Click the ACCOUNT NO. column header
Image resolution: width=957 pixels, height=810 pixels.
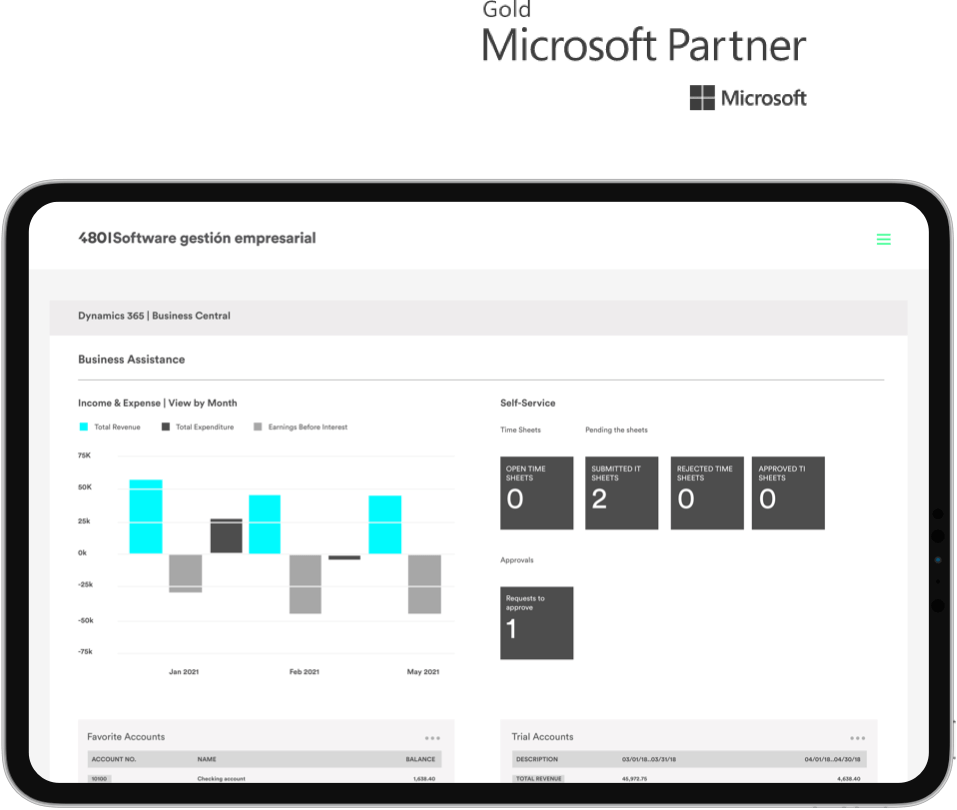point(114,759)
